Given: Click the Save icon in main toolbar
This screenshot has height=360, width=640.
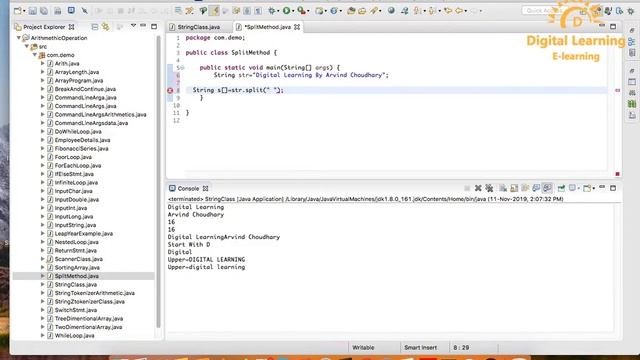Looking at the screenshot, I should tap(33, 11).
